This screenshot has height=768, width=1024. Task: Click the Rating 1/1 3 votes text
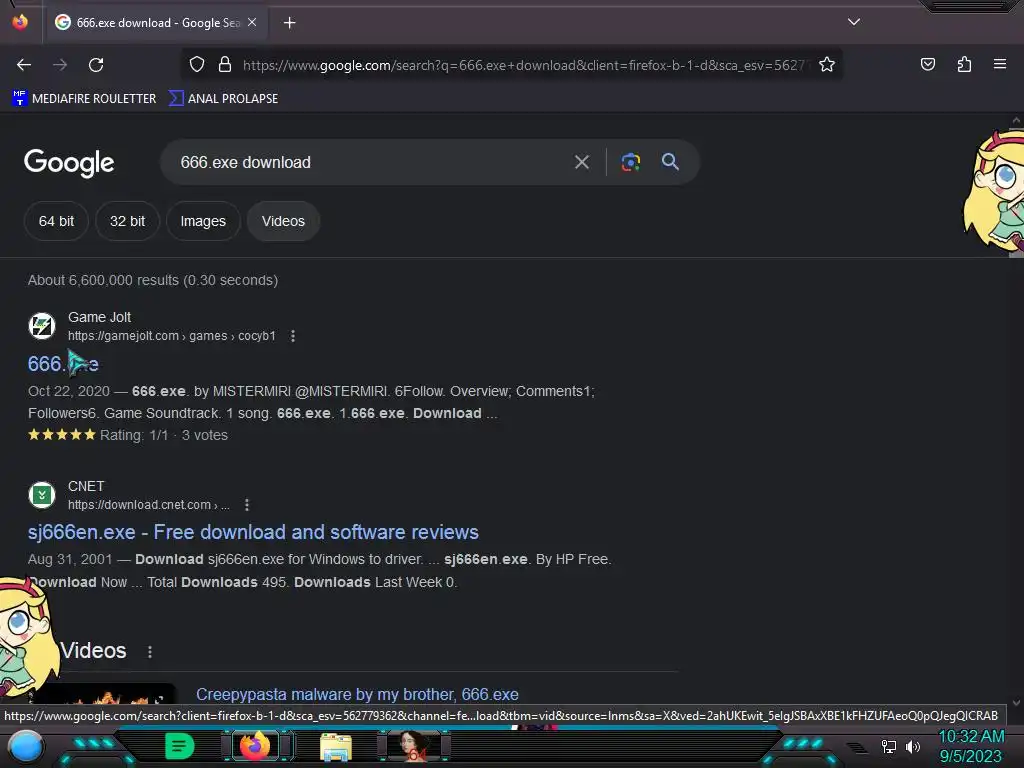click(164, 435)
